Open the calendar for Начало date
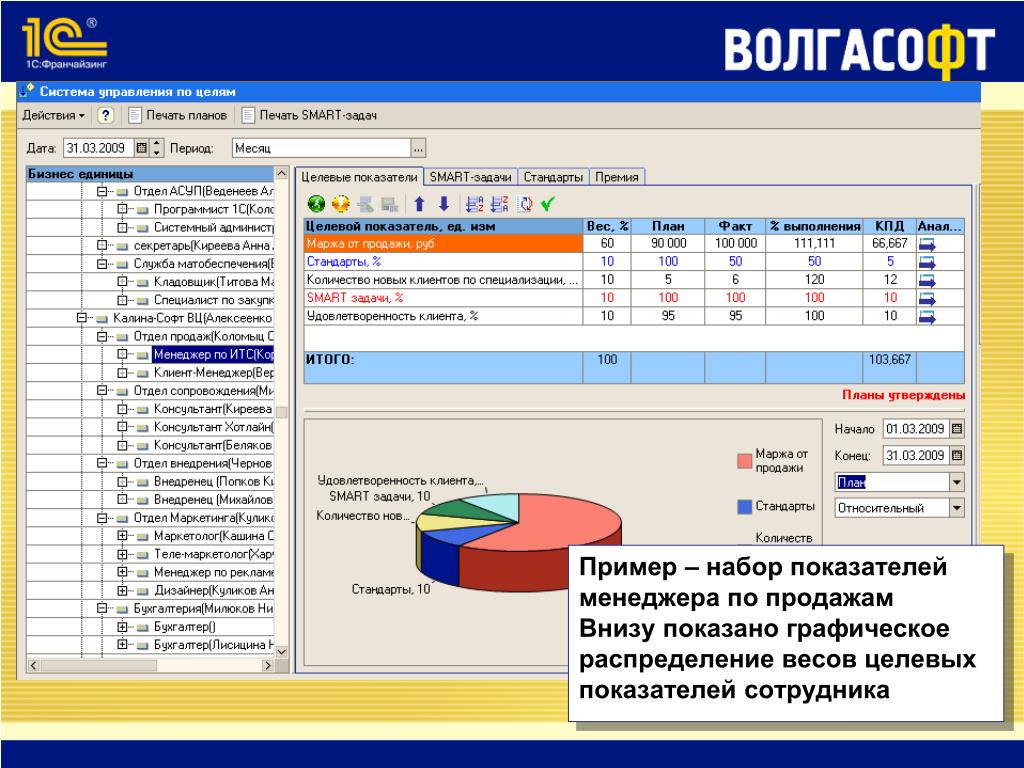The width and height of the screenshot is (1024, 768). coord(957,429)
